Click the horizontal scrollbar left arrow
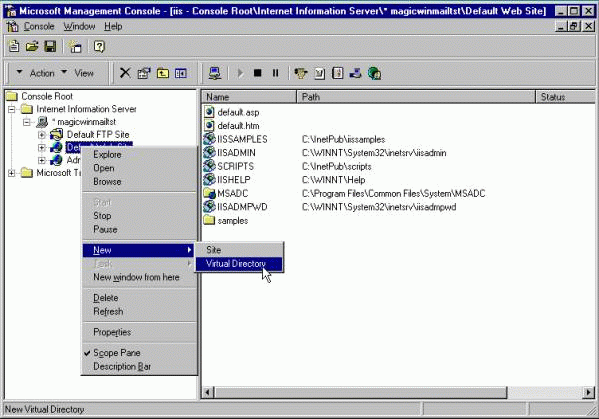The image size is (599, 419). pos(208,392)
